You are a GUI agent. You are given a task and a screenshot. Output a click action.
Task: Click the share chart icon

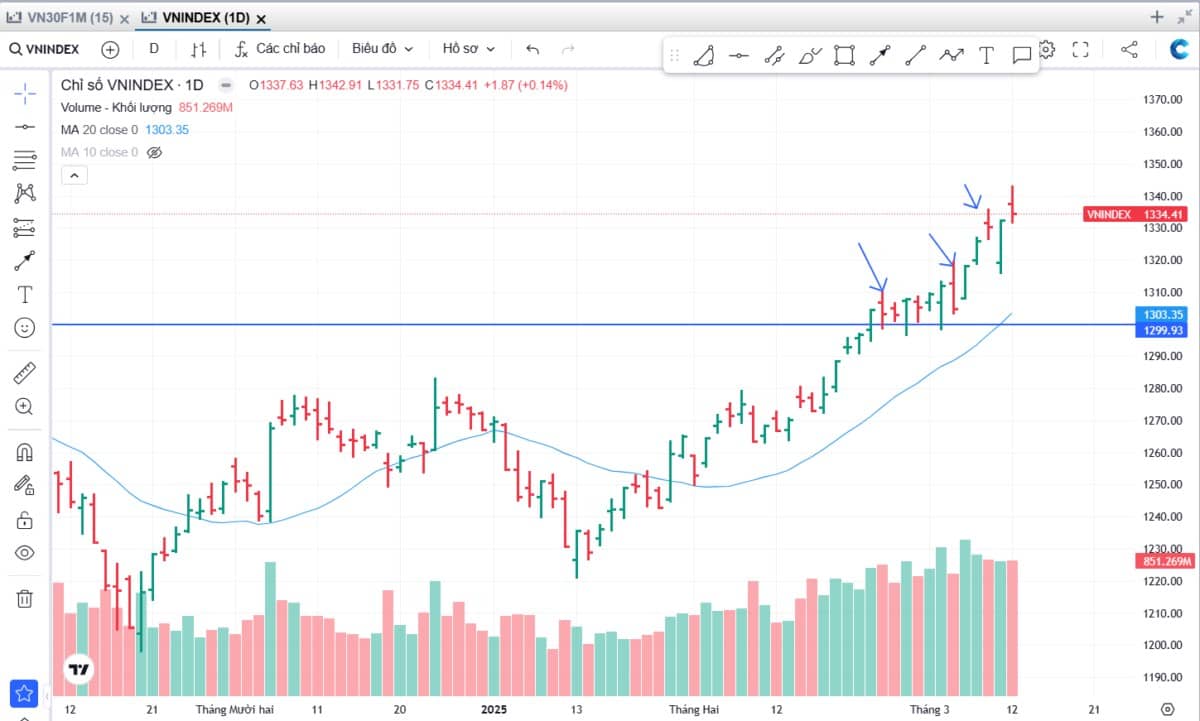[x=1129, y=49]
